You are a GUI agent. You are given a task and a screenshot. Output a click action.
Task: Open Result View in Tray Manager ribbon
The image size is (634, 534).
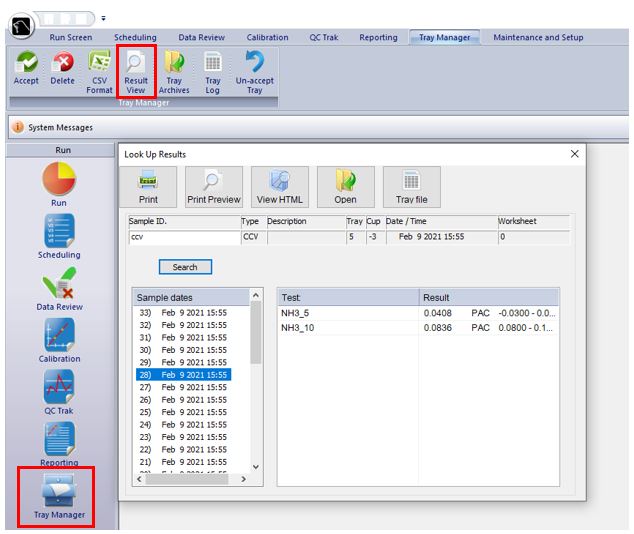click(x=135, y=71)
